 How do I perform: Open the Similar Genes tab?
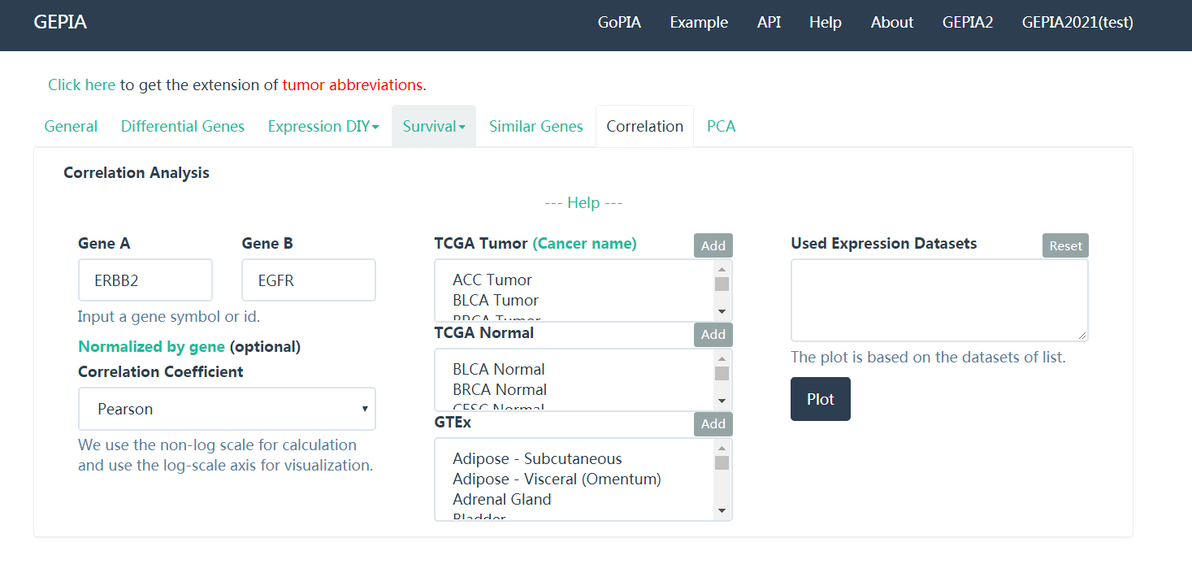pos(536,126)
